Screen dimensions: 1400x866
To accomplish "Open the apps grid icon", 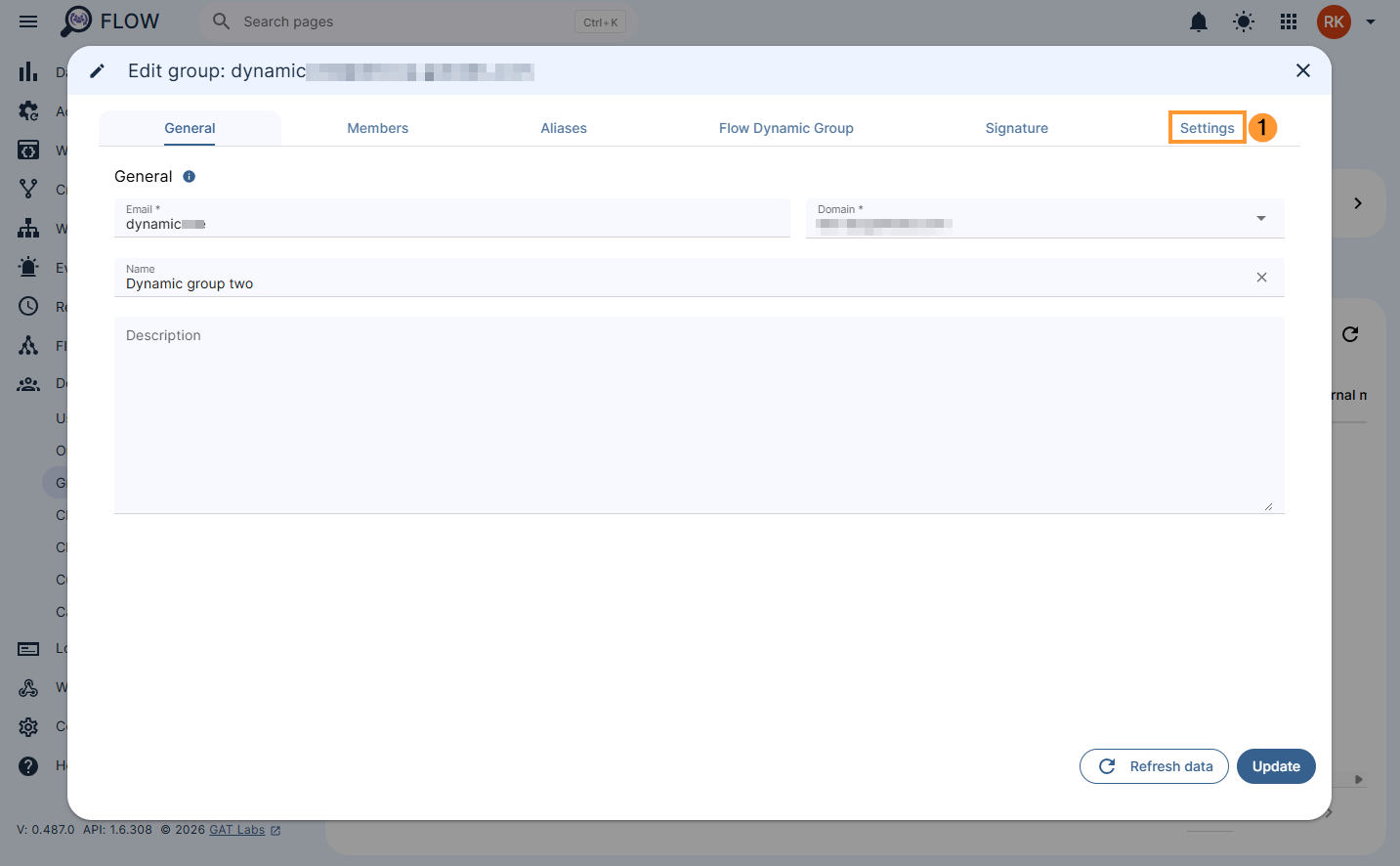I will coord(1289,22).
